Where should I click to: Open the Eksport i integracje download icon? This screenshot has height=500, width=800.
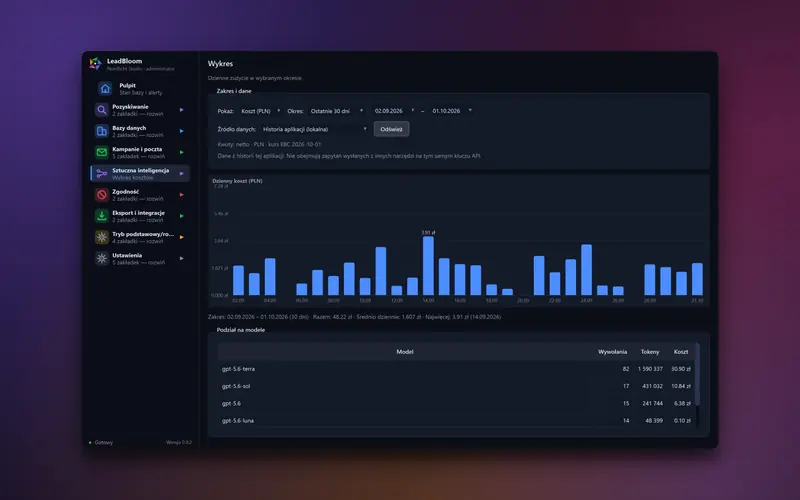[102, 216]
